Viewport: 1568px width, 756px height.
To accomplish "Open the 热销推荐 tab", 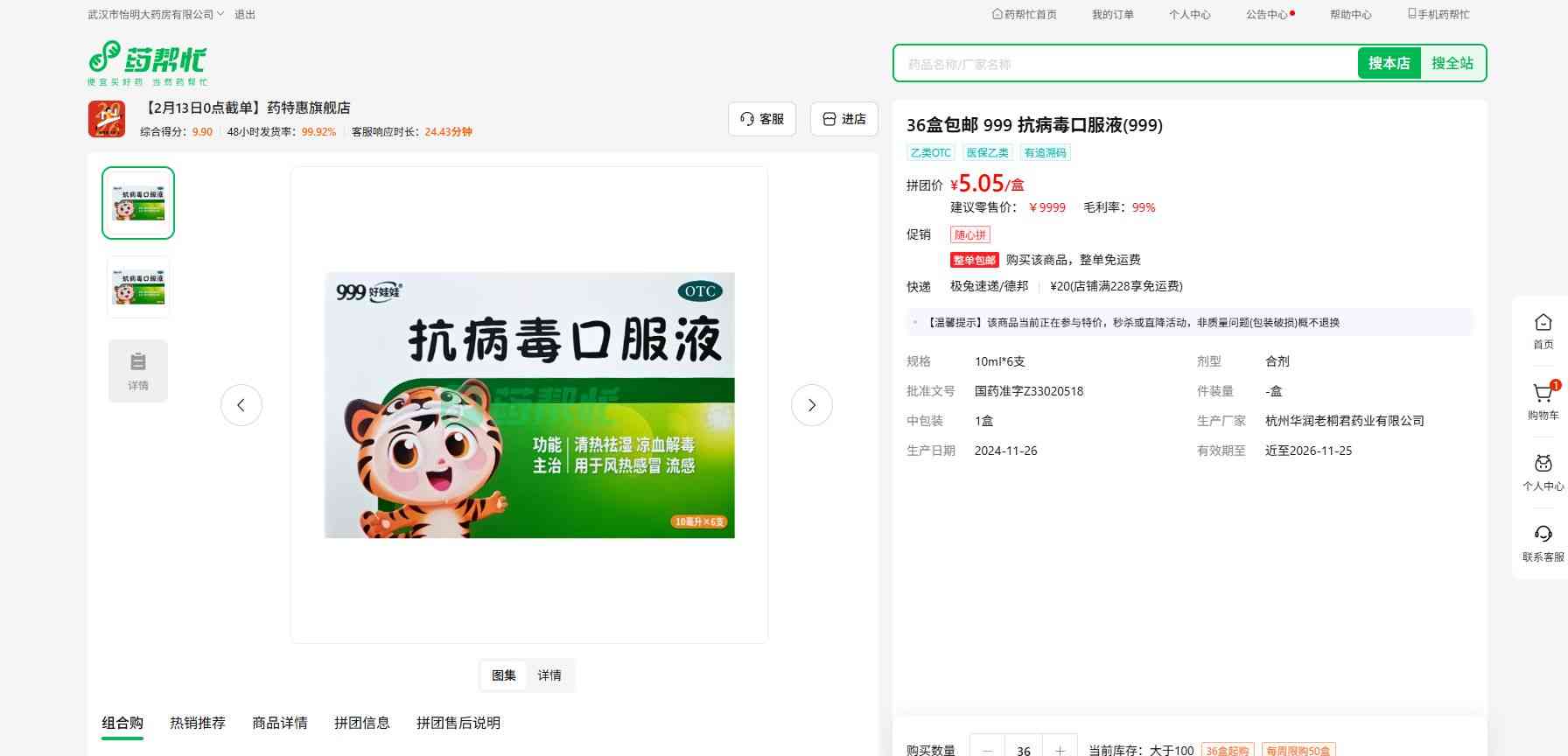I will pos(198,723).
